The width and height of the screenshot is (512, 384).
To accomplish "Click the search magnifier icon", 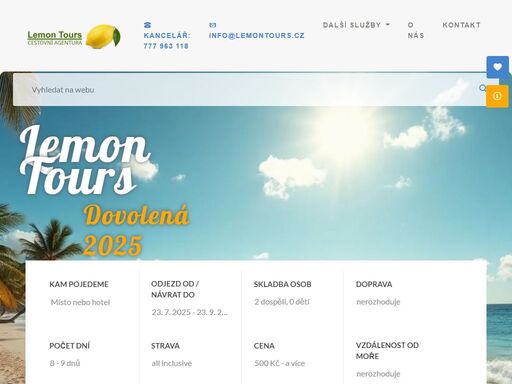I will [x=482, y=88].
